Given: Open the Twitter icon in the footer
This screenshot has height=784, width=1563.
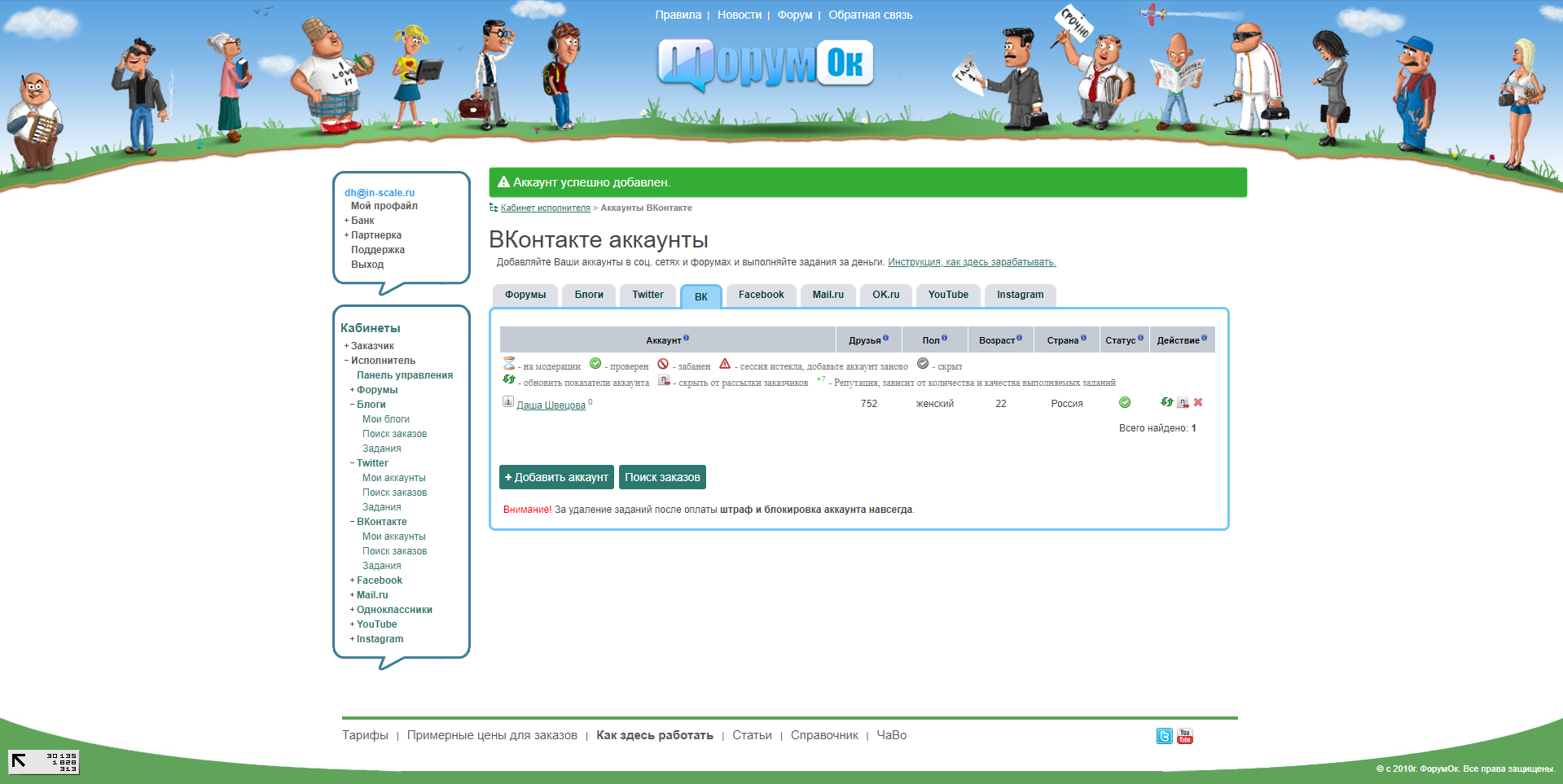Looking at the screenshot, I should 1165,736.
